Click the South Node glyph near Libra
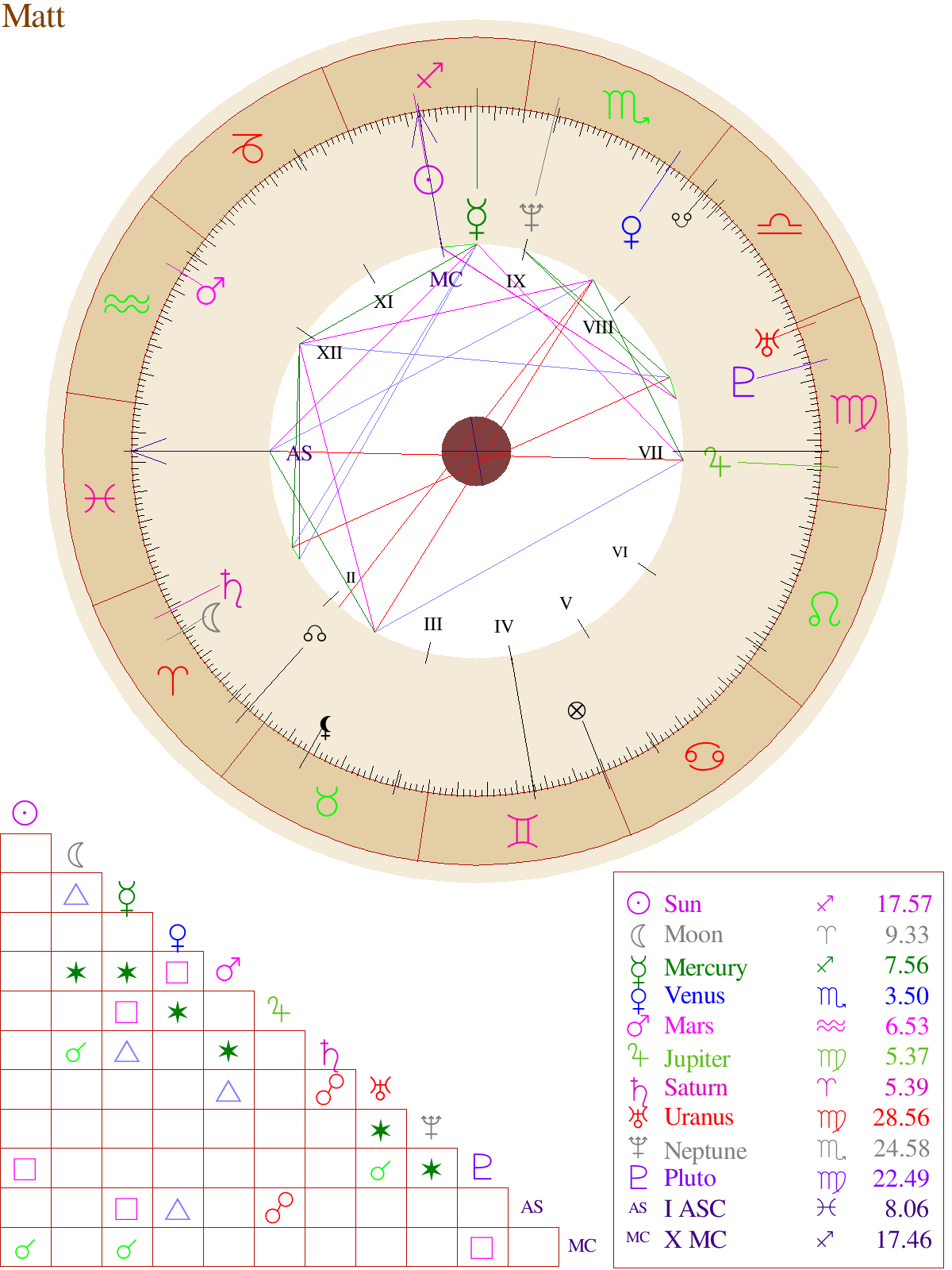952x1270 pixels. click(x=682, y=220)
